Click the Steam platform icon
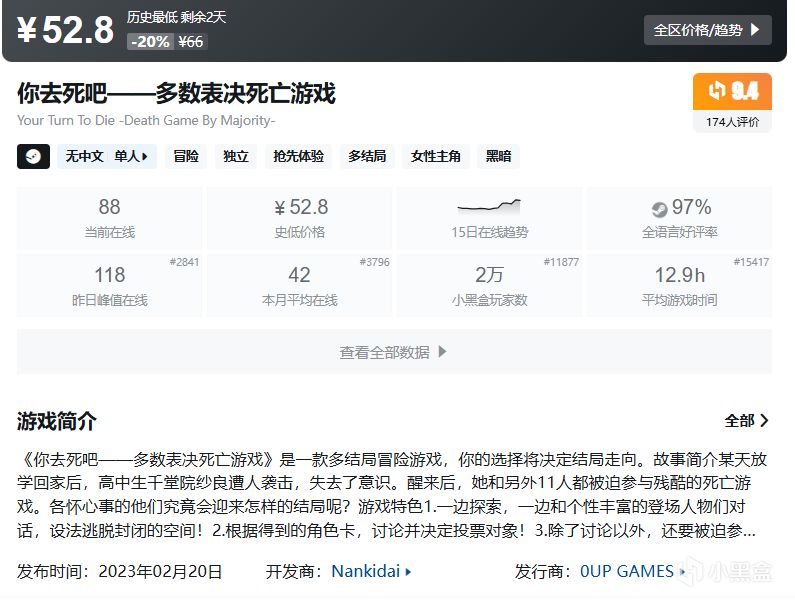 click(33, 156)
